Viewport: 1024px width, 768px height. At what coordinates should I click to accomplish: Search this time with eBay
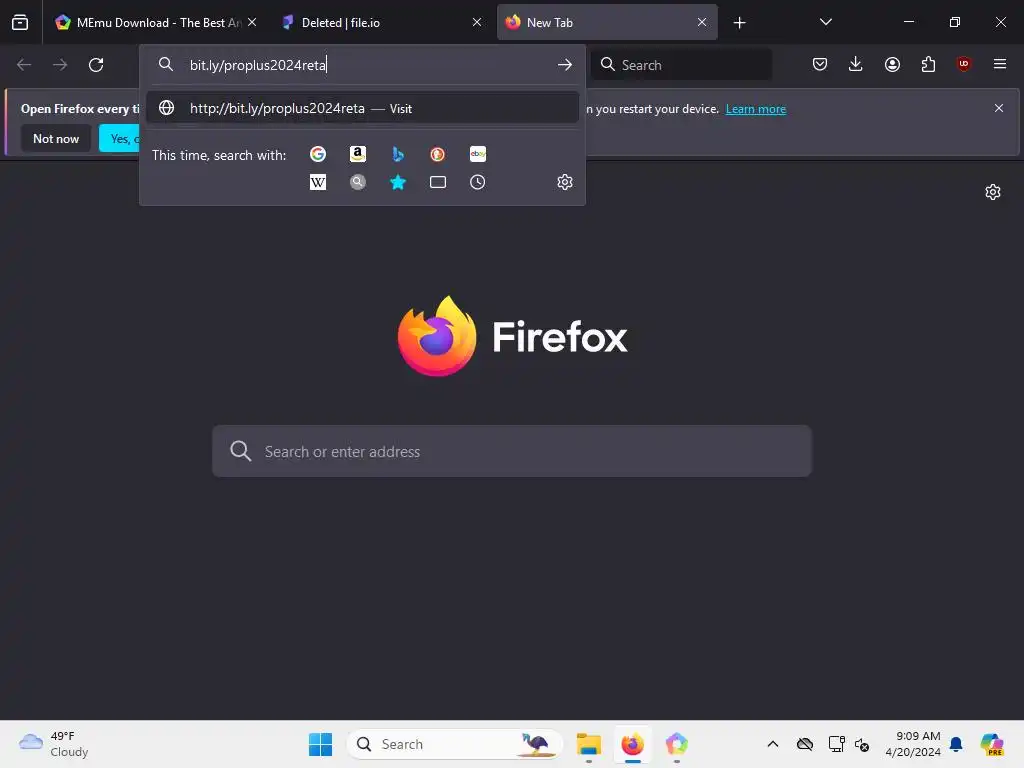tap(478, 154)
